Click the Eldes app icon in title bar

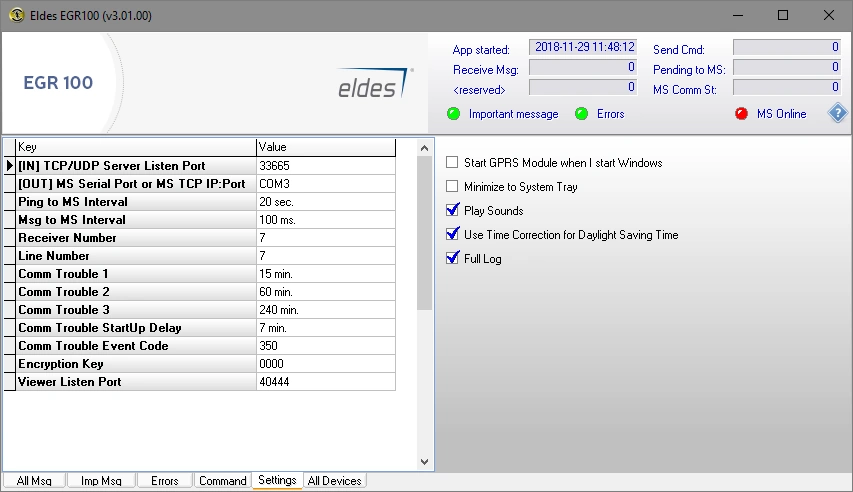(x=17, y=15)
